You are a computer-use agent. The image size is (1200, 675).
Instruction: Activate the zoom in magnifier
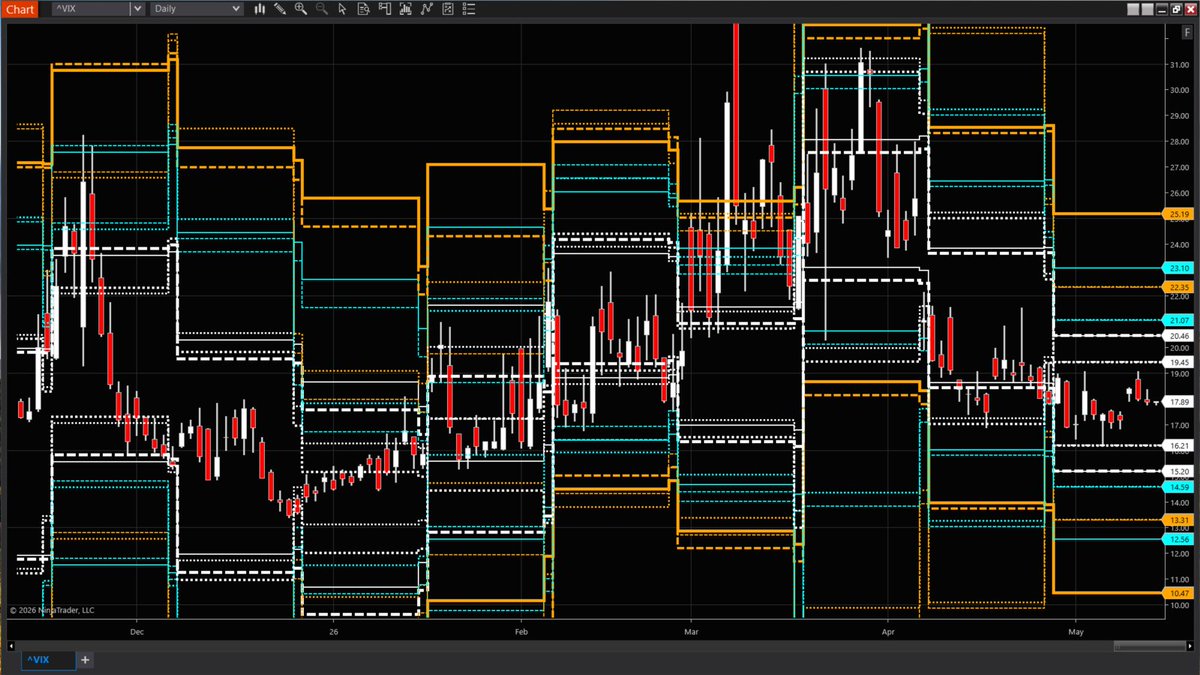coord(300,8)
